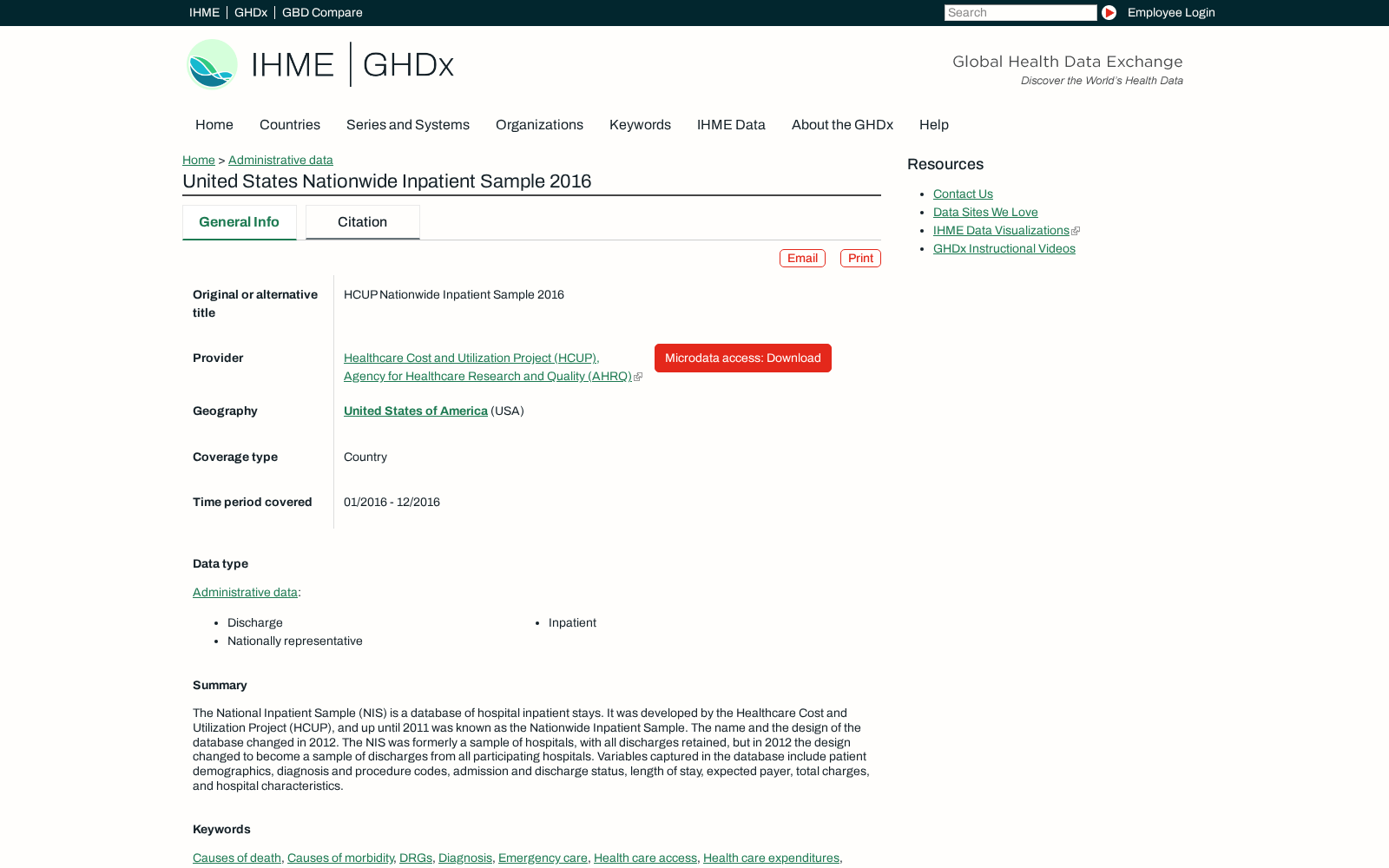Open Administrative data type link
Screen dimensions: 1389x868
coord(245,592)
